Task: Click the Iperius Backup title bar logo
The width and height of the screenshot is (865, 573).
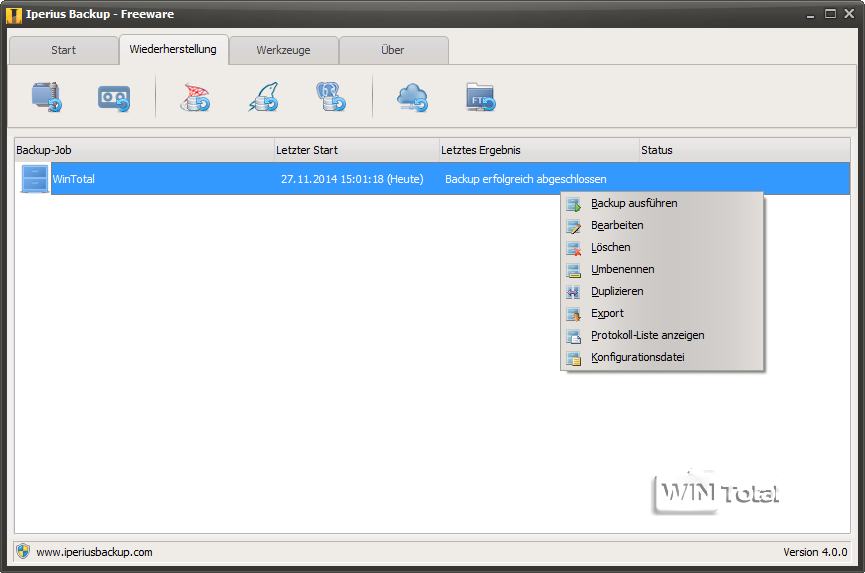Action: pos(13,14)
